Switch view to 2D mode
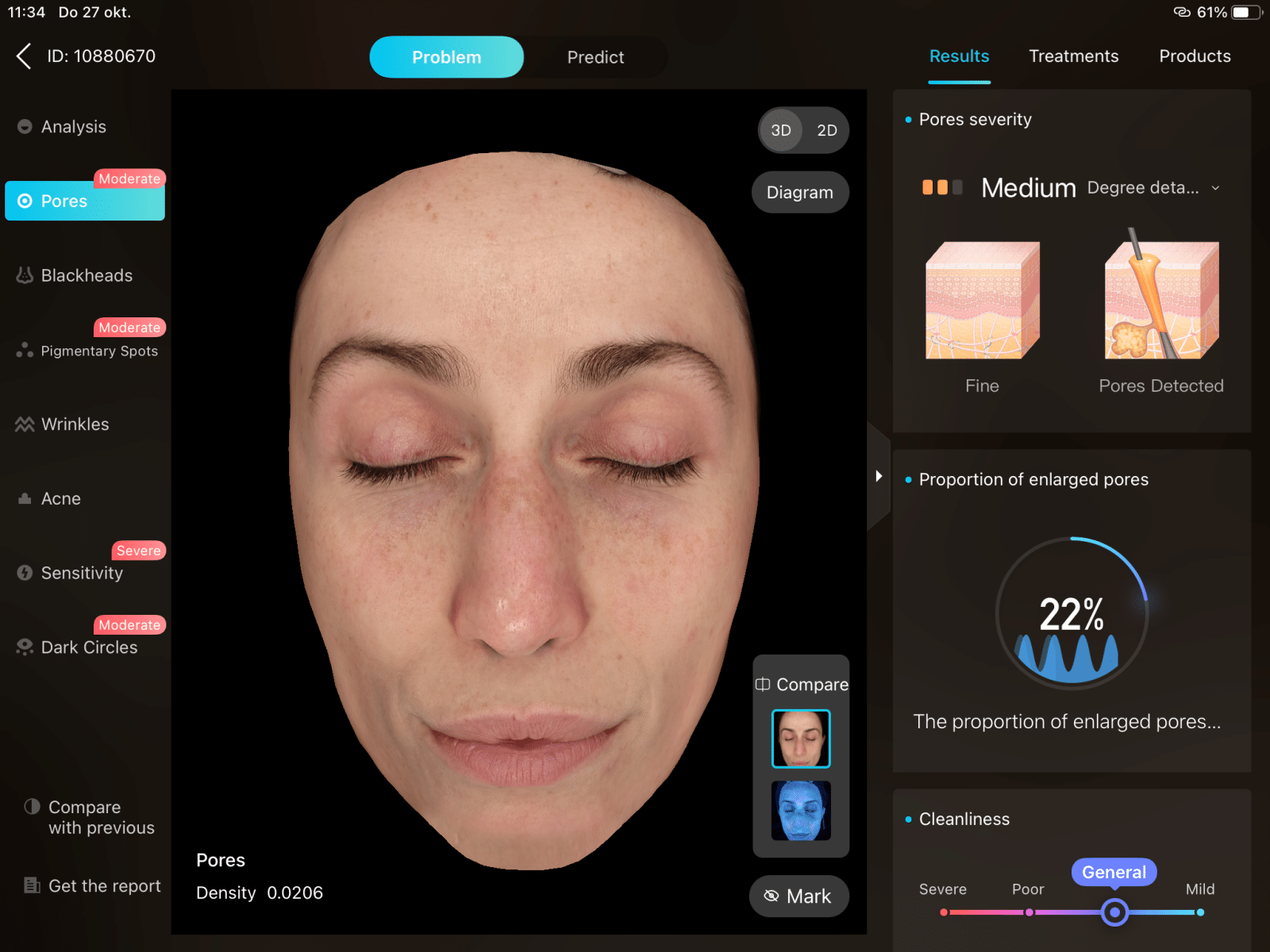This screenshot has width=1270, height=952. (x=827, y=130)
